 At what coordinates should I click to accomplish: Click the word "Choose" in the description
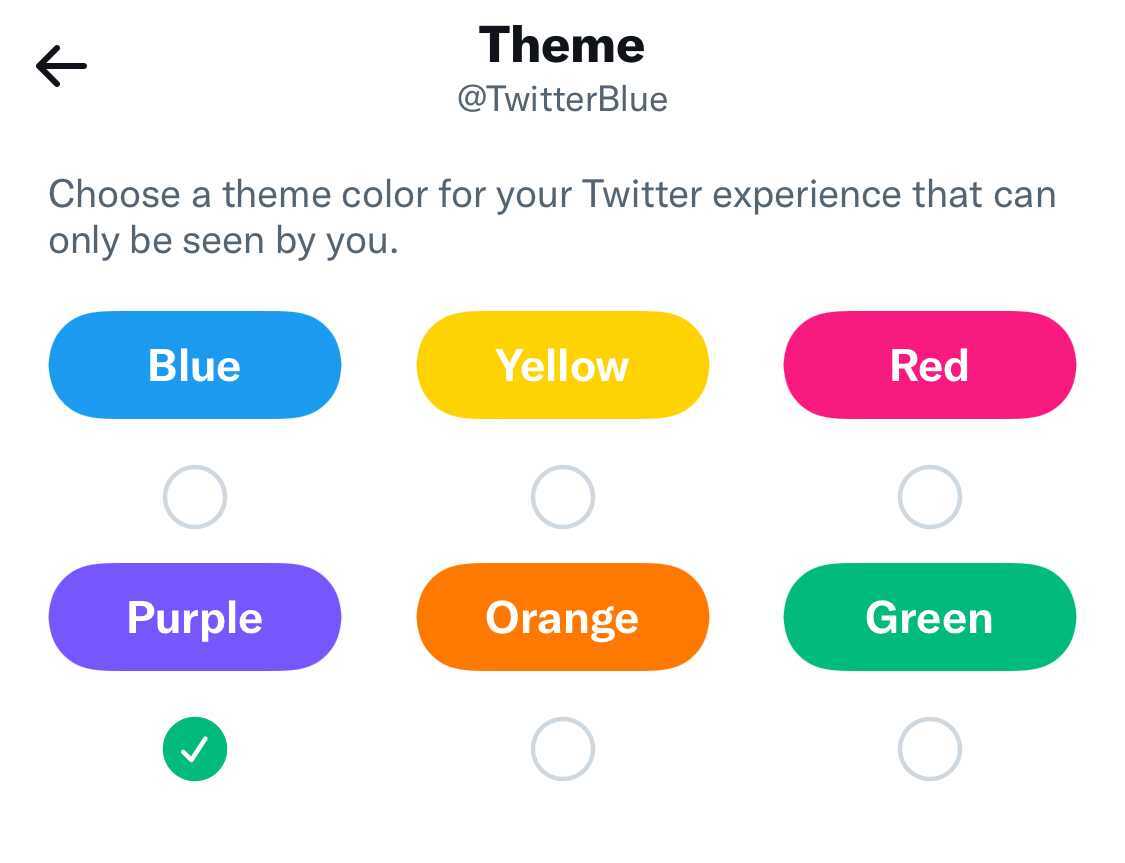click(x=114, y=194)
